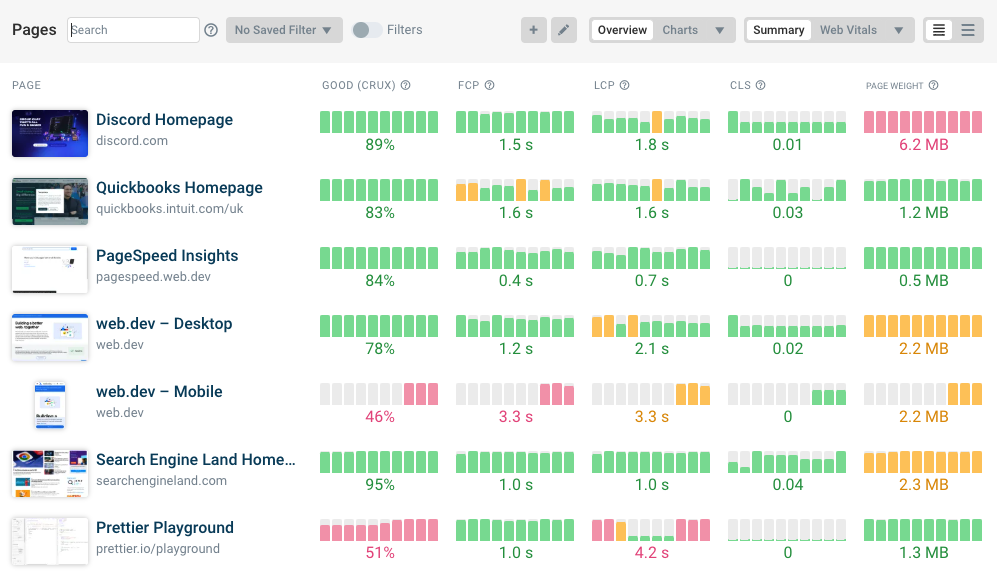Open the web.dev – Desktop link

coord(164,324)
